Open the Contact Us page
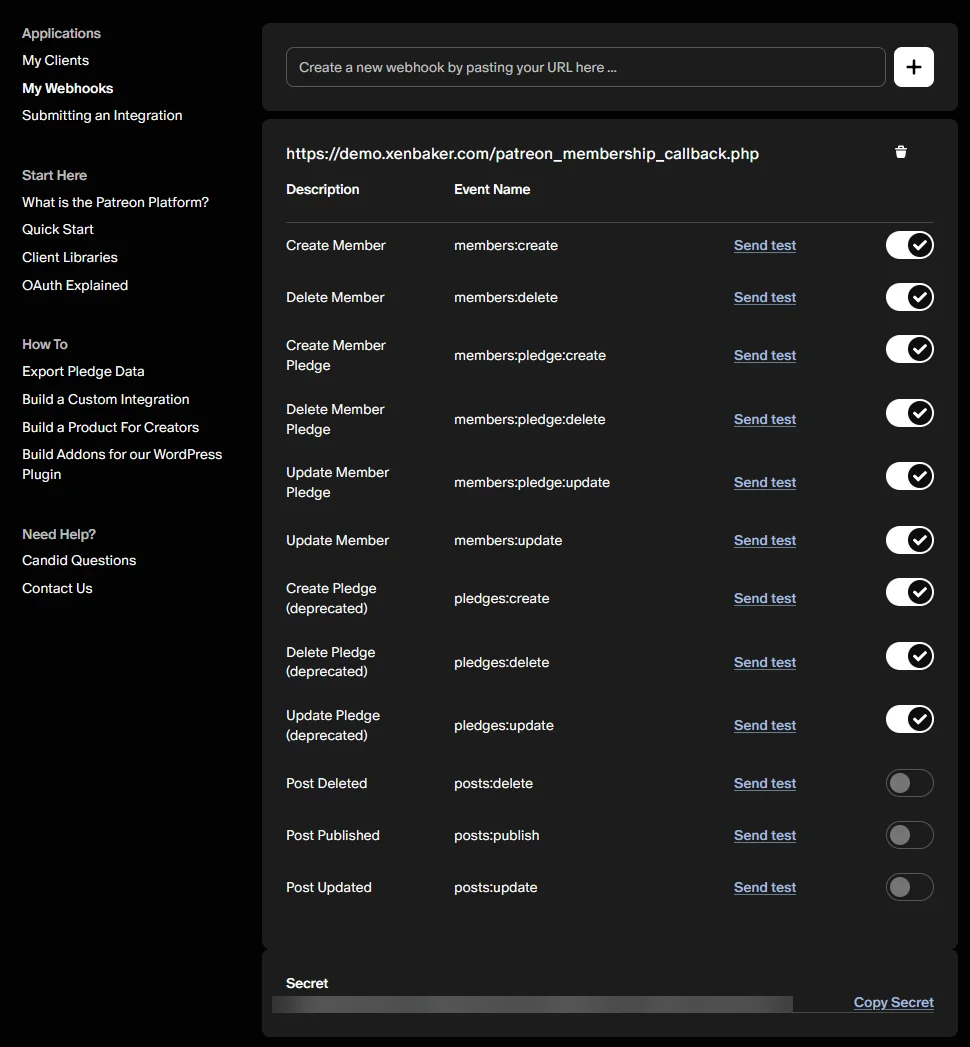Screen dimensions: 970x1047 [57, 588]
